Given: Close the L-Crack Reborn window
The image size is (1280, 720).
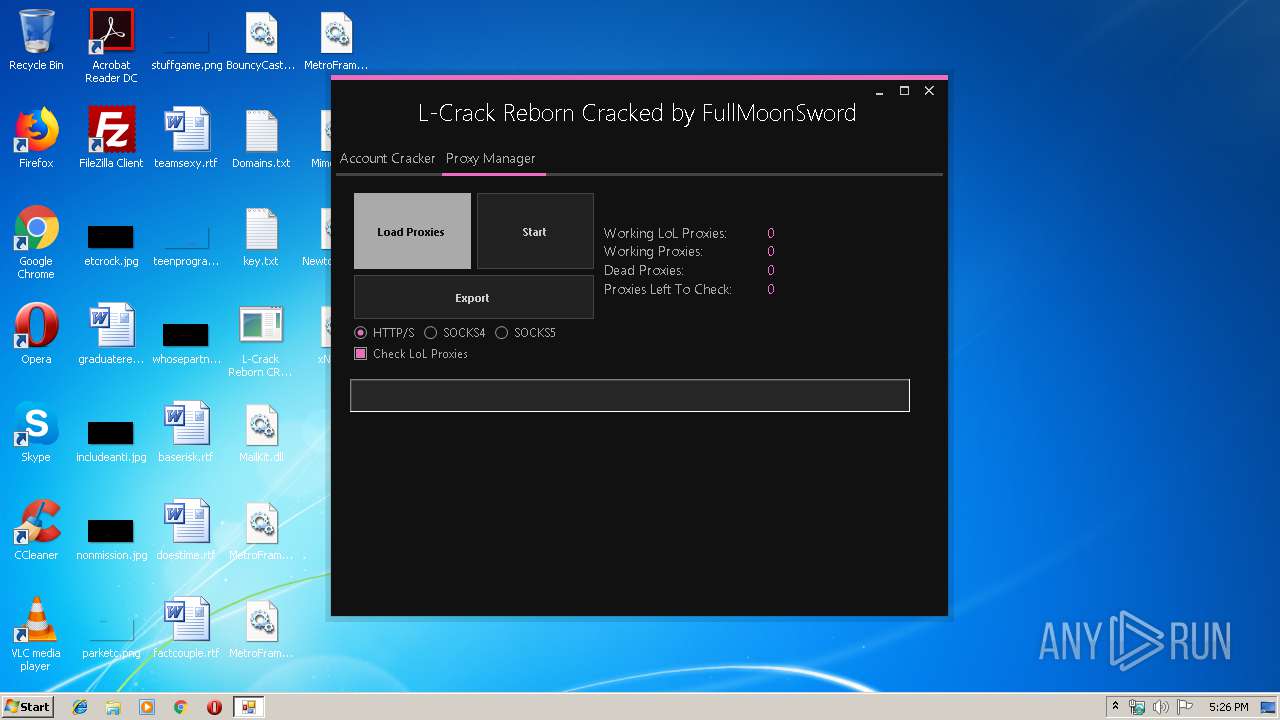Looking at the screenshot, I should [929, 91].
